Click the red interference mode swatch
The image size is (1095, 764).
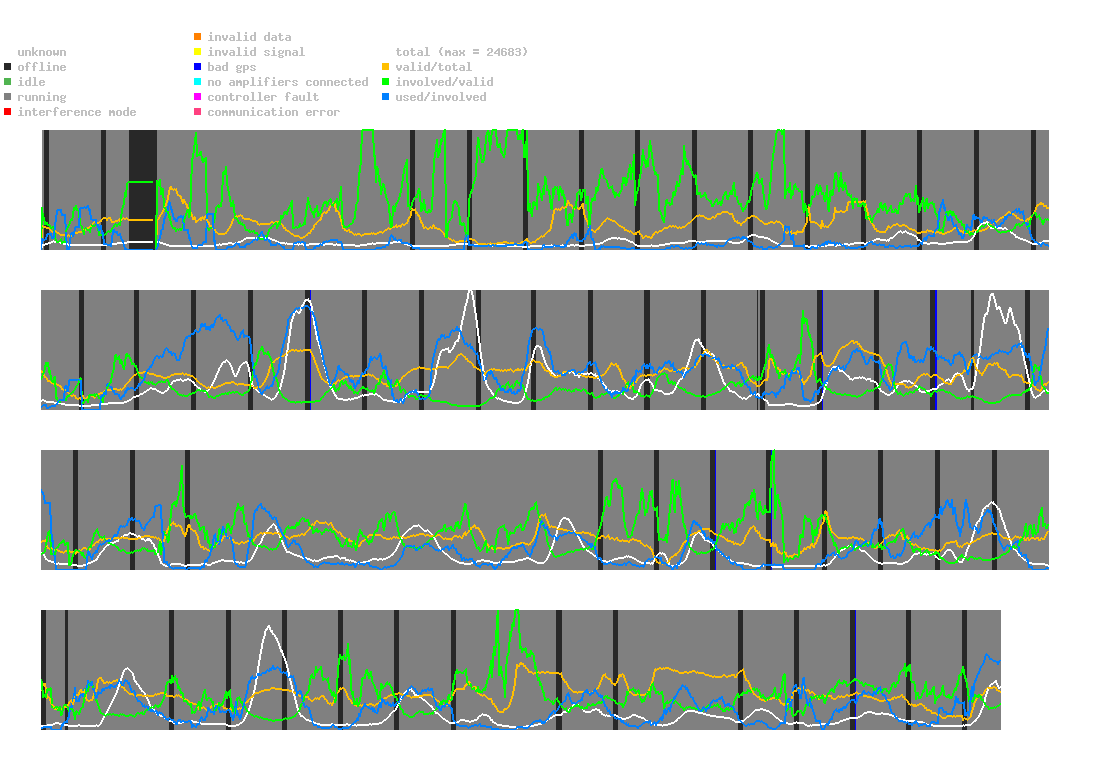[8, 112]
